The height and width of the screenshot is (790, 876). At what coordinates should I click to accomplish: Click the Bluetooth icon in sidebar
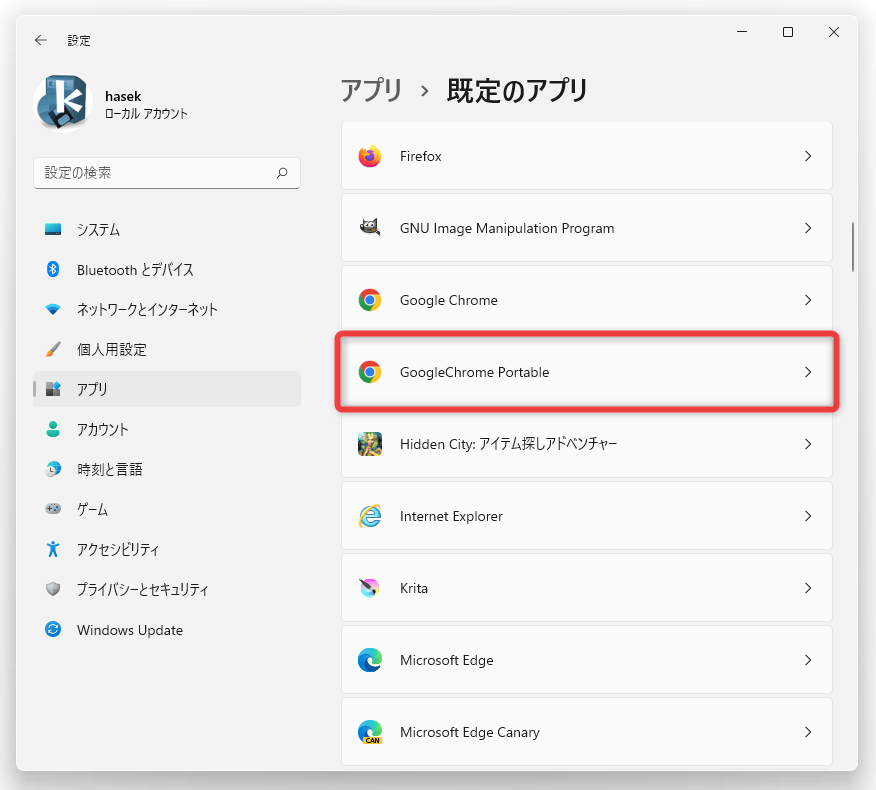click(53, 269)
